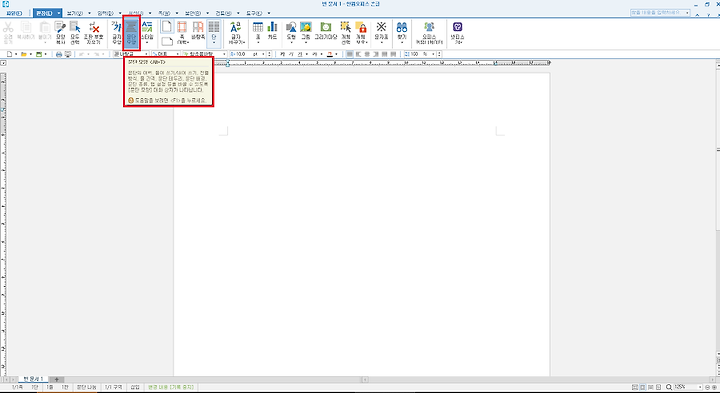The width and height of the screenshot is (720, 393).
Task: Toggle center alignment in format bar
Action: [367, 54]
